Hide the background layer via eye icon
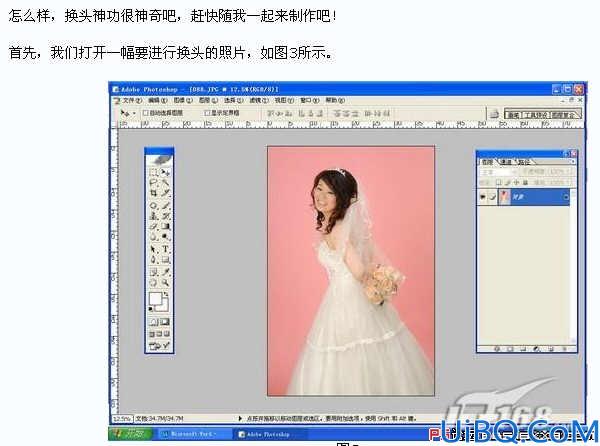Image resolution: width=600 pixels, height=446 pixels. pos(483,197)
